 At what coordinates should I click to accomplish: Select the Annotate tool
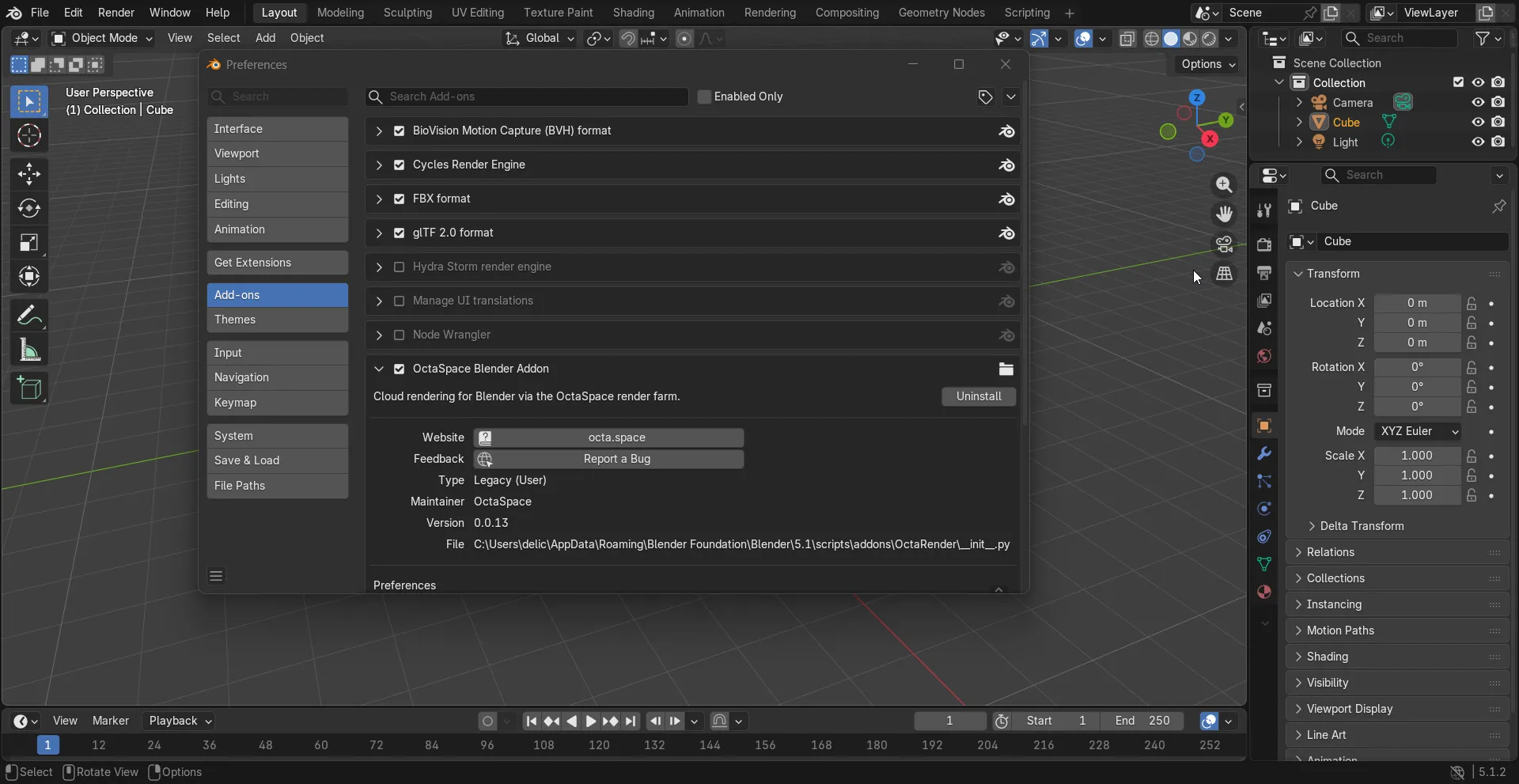[x=29, y=316]
